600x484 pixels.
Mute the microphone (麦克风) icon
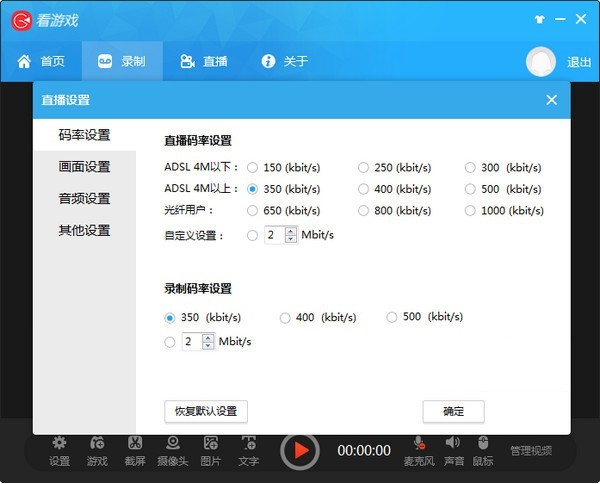click(419, 443)
